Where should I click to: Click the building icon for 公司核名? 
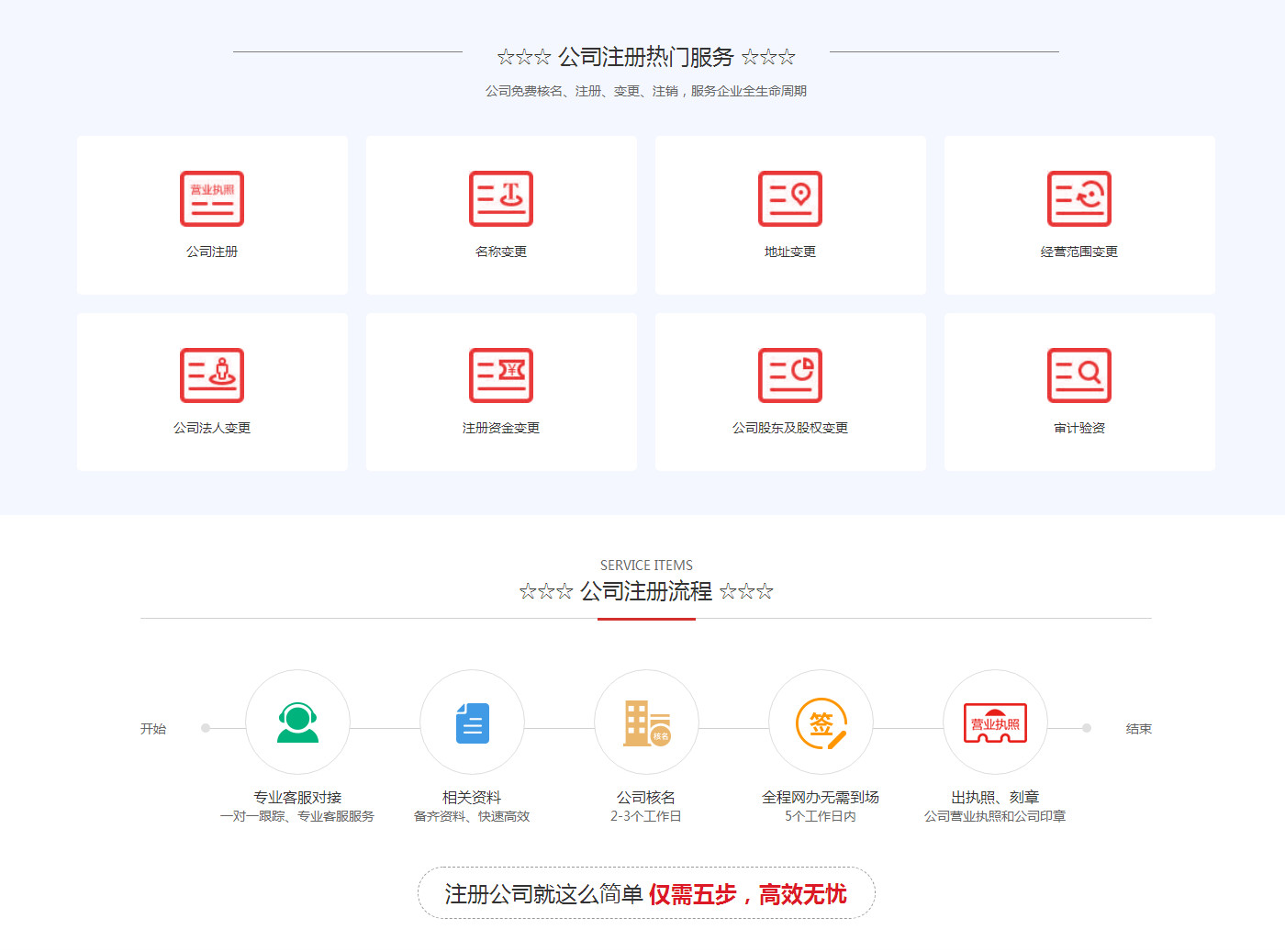(x=647, y=722)
